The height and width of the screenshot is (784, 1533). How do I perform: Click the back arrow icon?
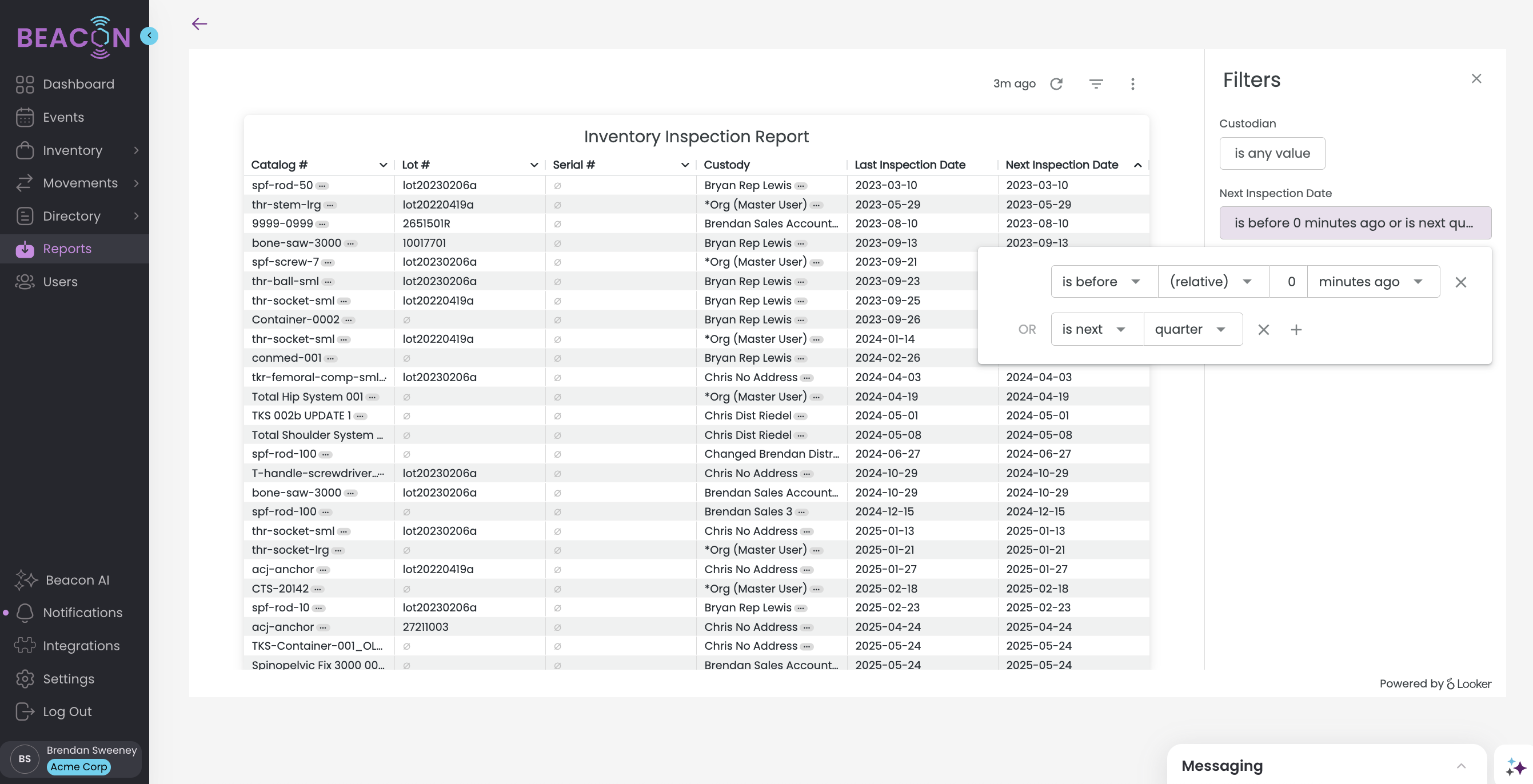click(199, 24)
